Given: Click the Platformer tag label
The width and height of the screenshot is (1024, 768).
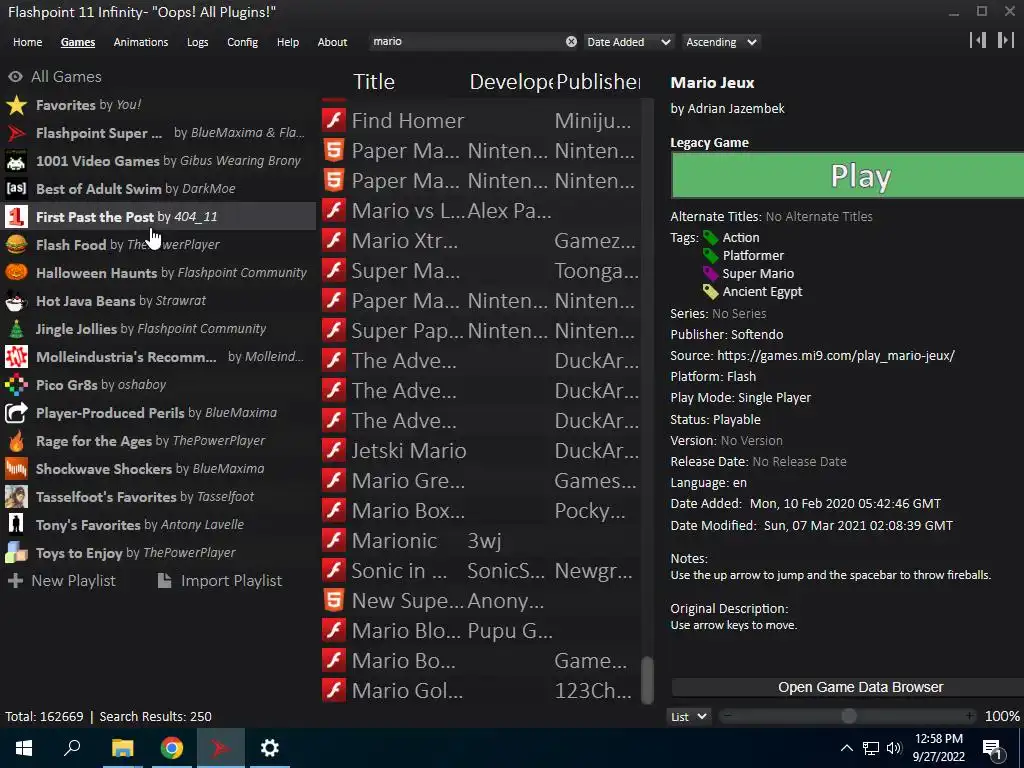Looking at the screenshot, I should pos(753,255).
